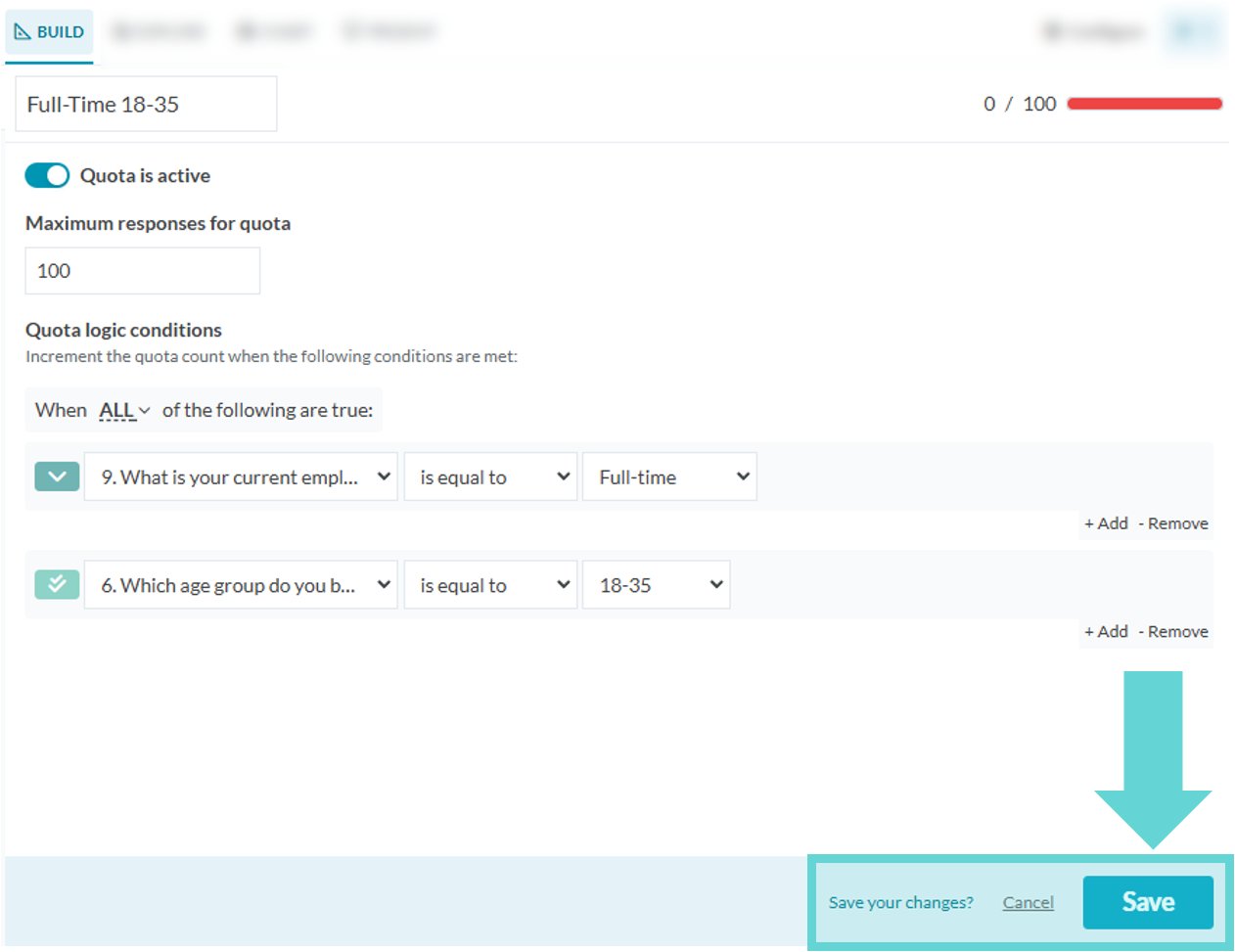Click + Add under the 18-35 condition
The height and width of the screenshot is (952, 1235).
pos(1106,631)
